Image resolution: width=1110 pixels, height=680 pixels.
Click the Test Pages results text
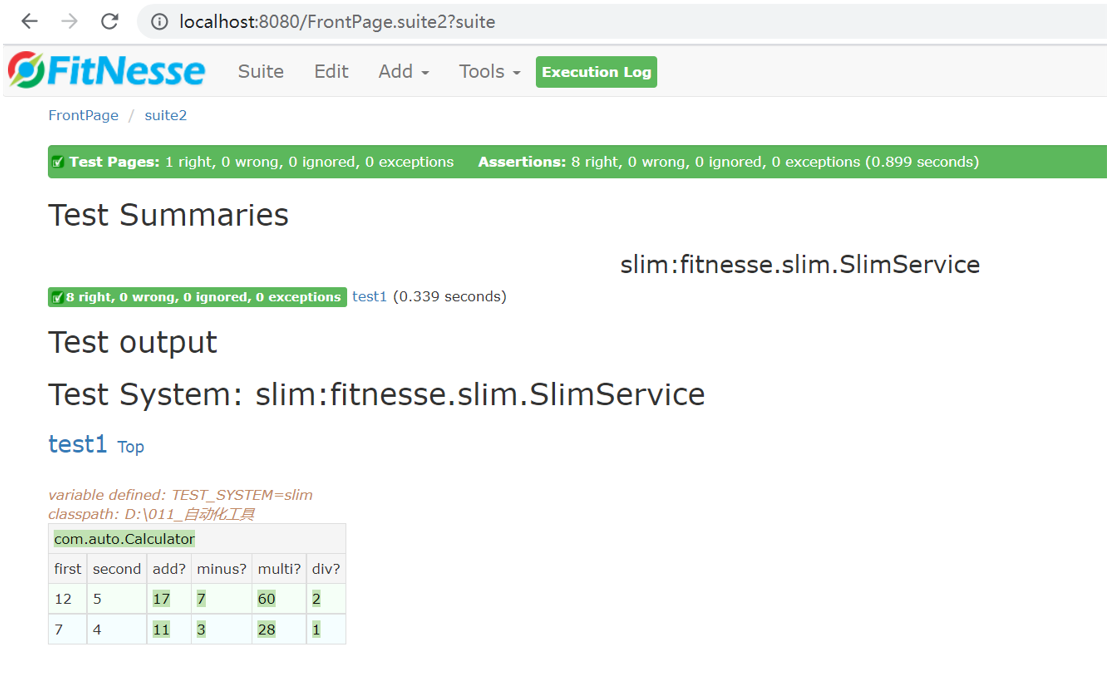point(261,162)
